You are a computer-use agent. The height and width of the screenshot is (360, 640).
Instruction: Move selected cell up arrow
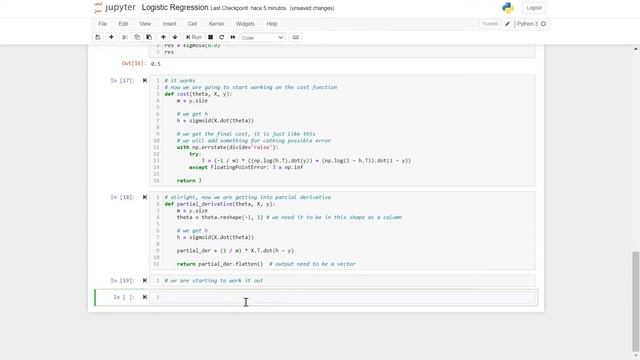tap(163, 37)
